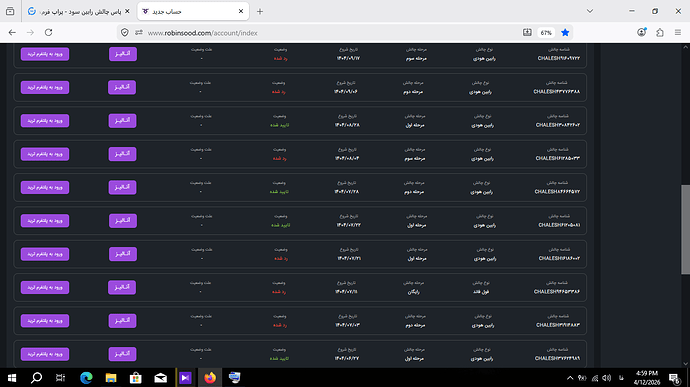
Task: Close the پاس چالش رابین سود tab
Action: [127, 11]
